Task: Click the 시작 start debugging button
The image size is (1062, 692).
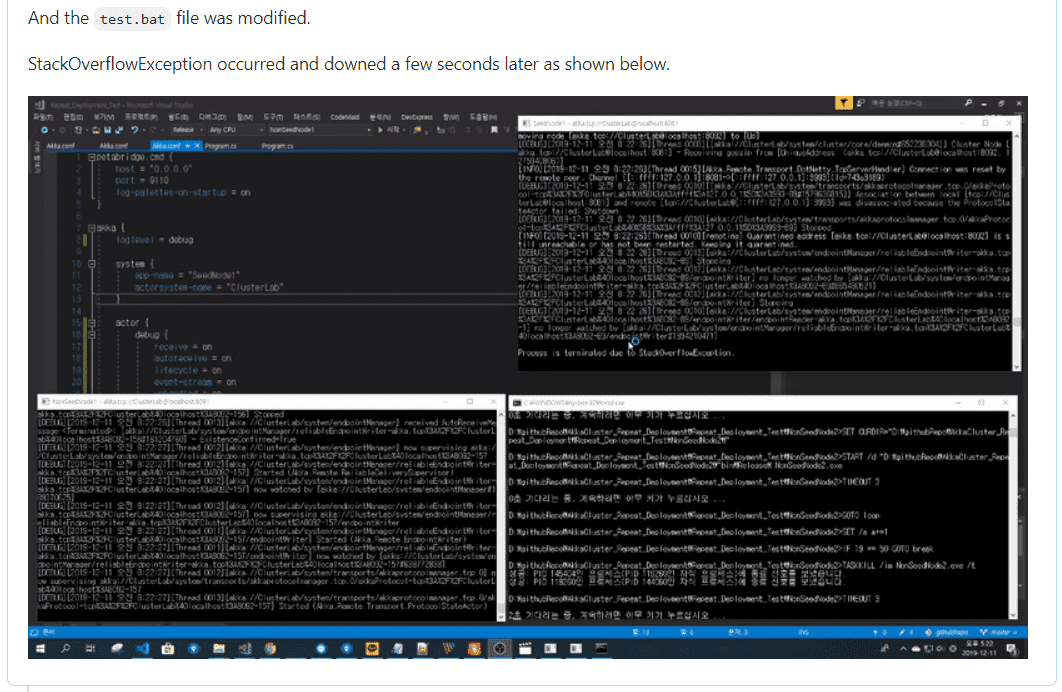Action: (x=388, y=129)
